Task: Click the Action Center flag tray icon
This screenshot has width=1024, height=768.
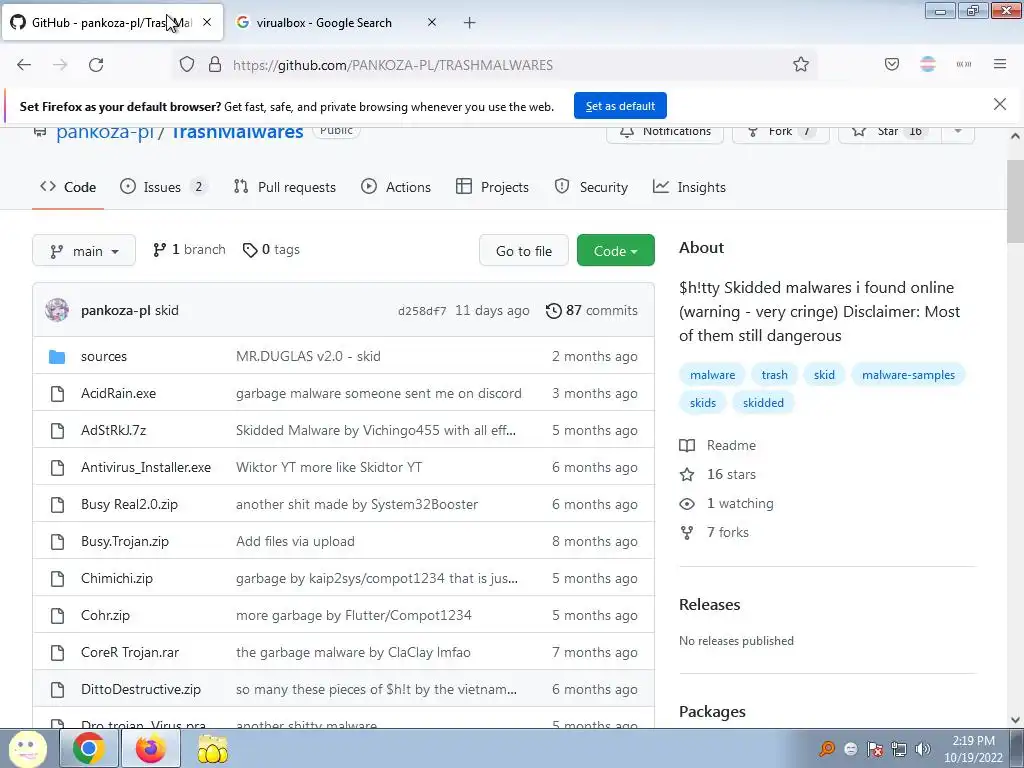Action: (x=874, y=749)
